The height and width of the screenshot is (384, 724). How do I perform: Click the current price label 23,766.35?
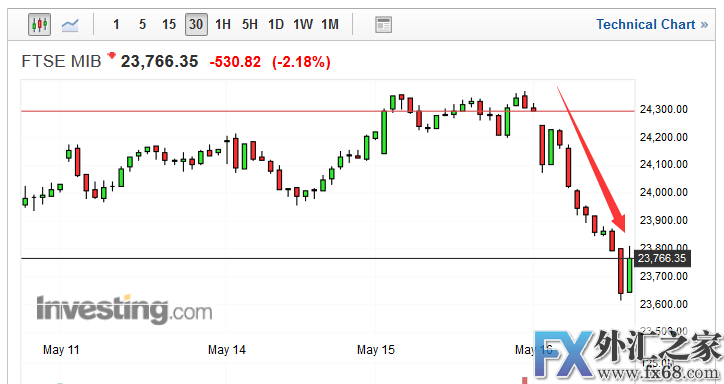click(662, 258)
